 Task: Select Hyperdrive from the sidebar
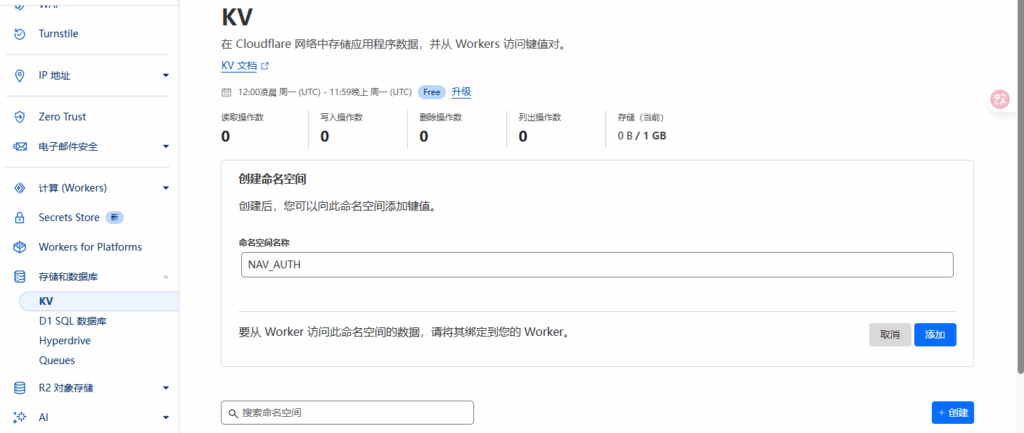pos(65,340)
